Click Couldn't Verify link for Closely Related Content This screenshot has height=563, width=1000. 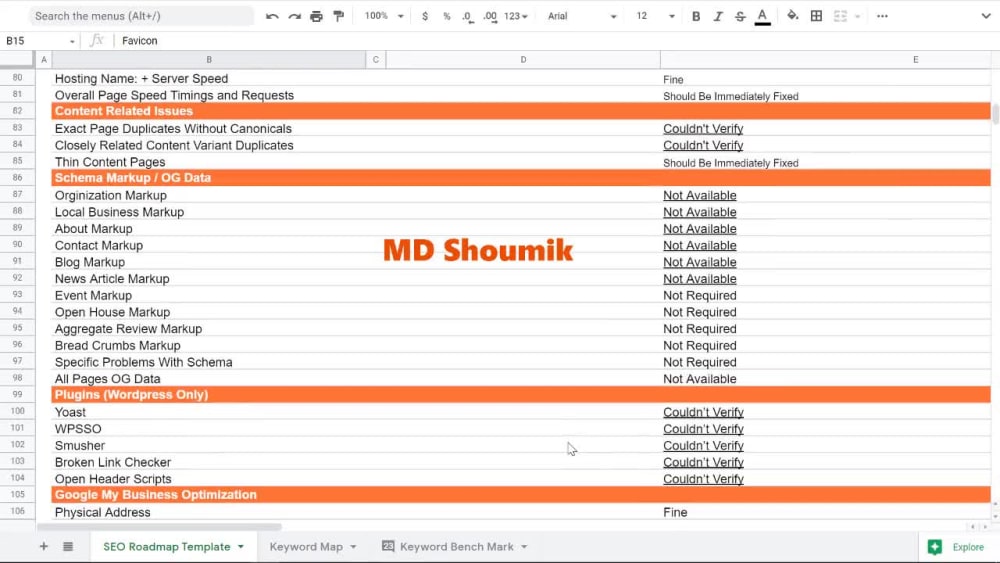click(703, 145)
